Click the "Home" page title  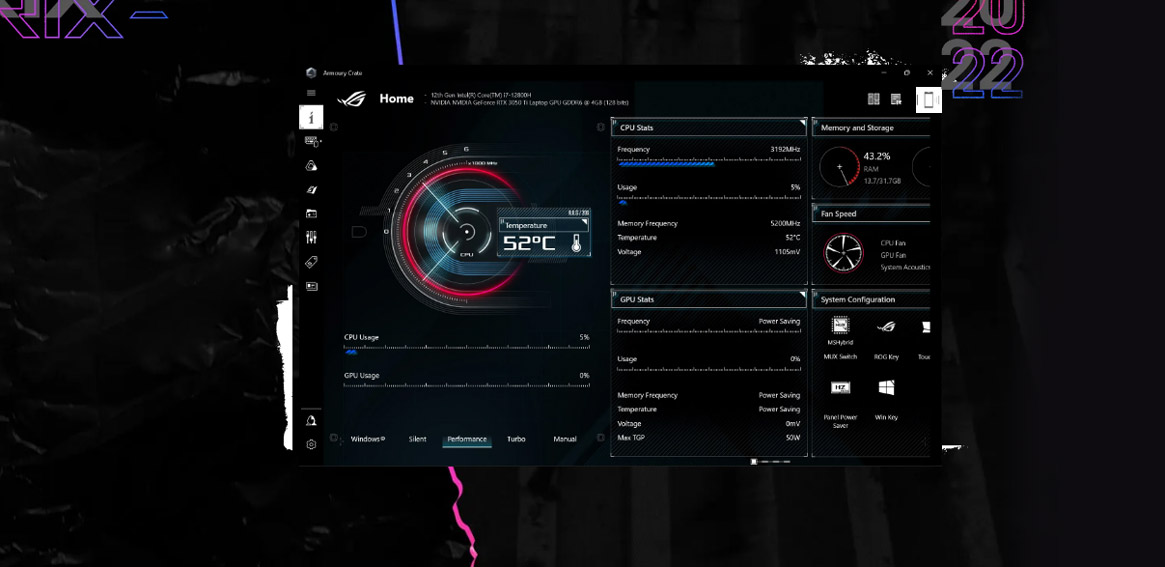(397, 99)
